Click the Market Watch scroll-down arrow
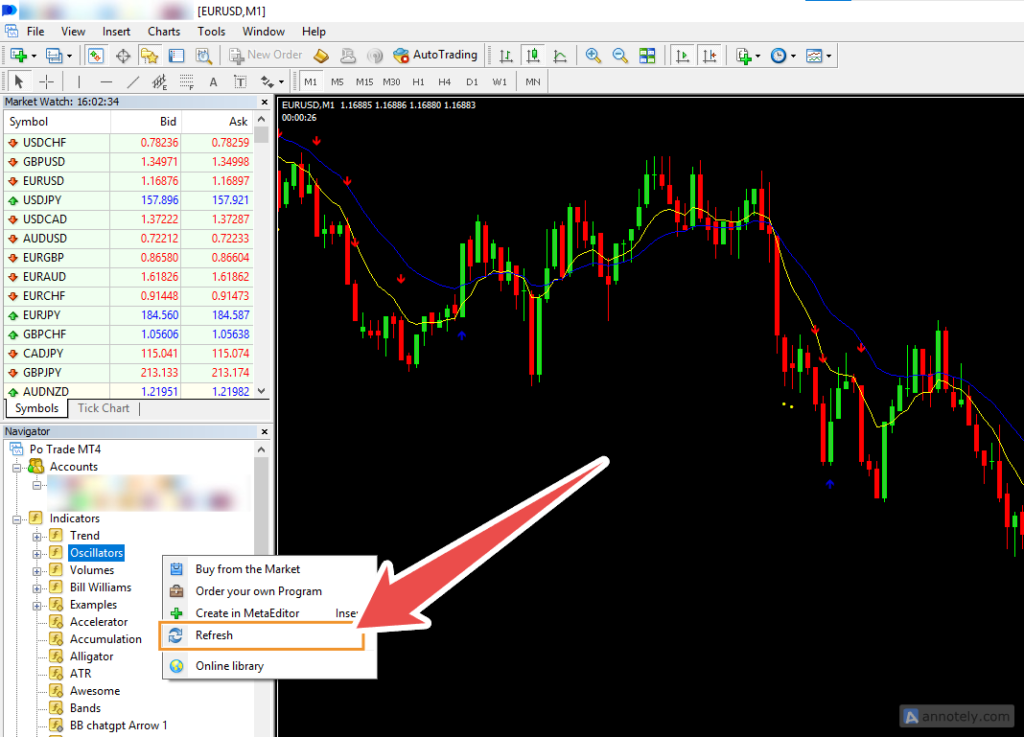 (x=262, y=391)
